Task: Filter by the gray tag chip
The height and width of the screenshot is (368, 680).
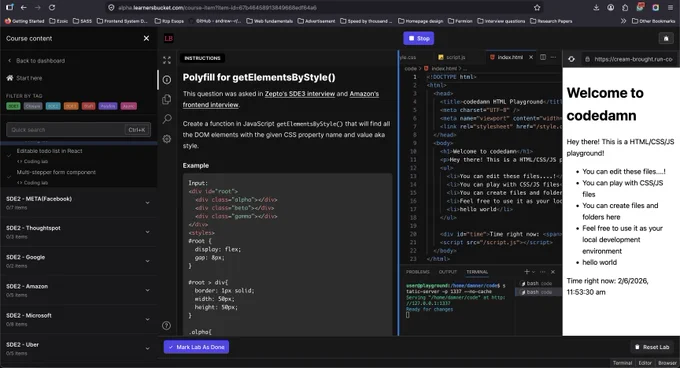Action: pyautogui.click(x=33, y=106)
